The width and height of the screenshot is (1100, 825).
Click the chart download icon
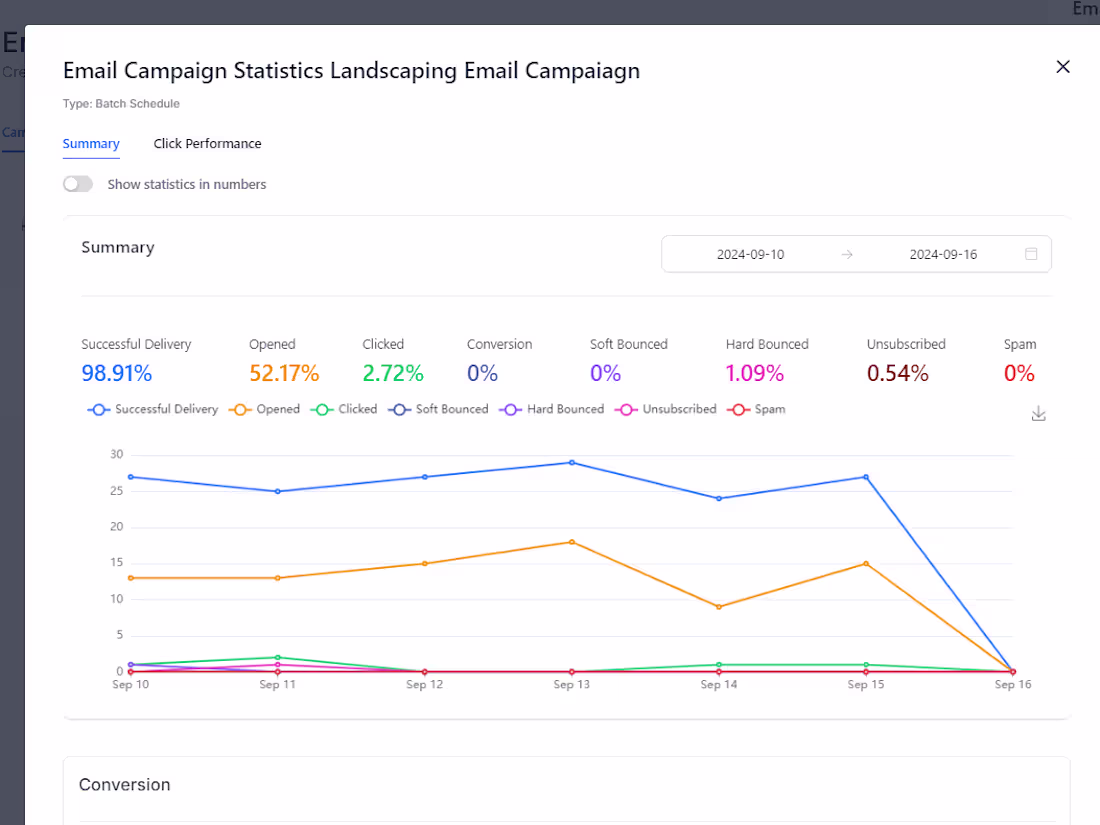click(x=1039, y=414)
